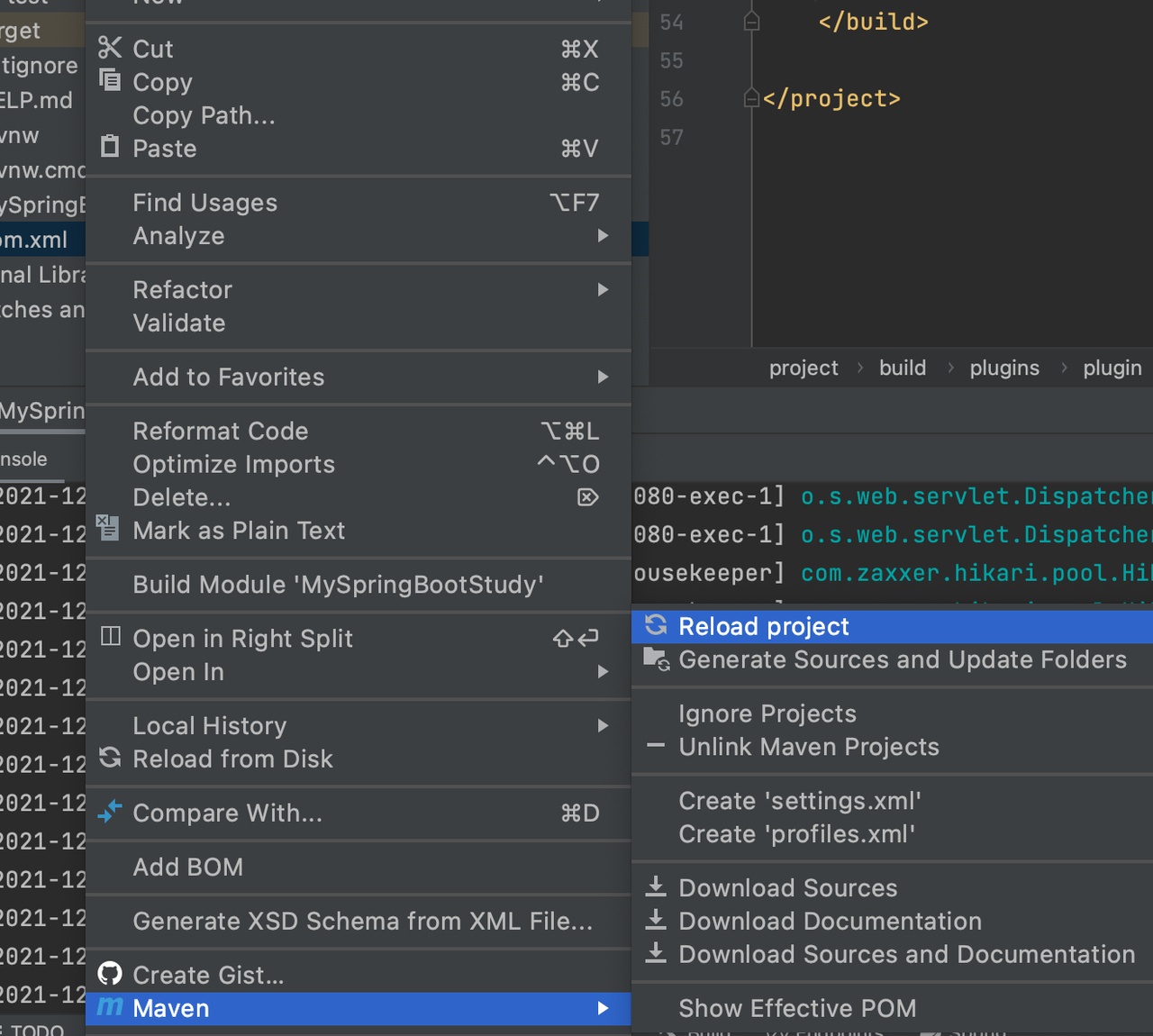Click the Copy icon in context menu
This screenshot has width=1153, height=1036.
tap(110, 80)
